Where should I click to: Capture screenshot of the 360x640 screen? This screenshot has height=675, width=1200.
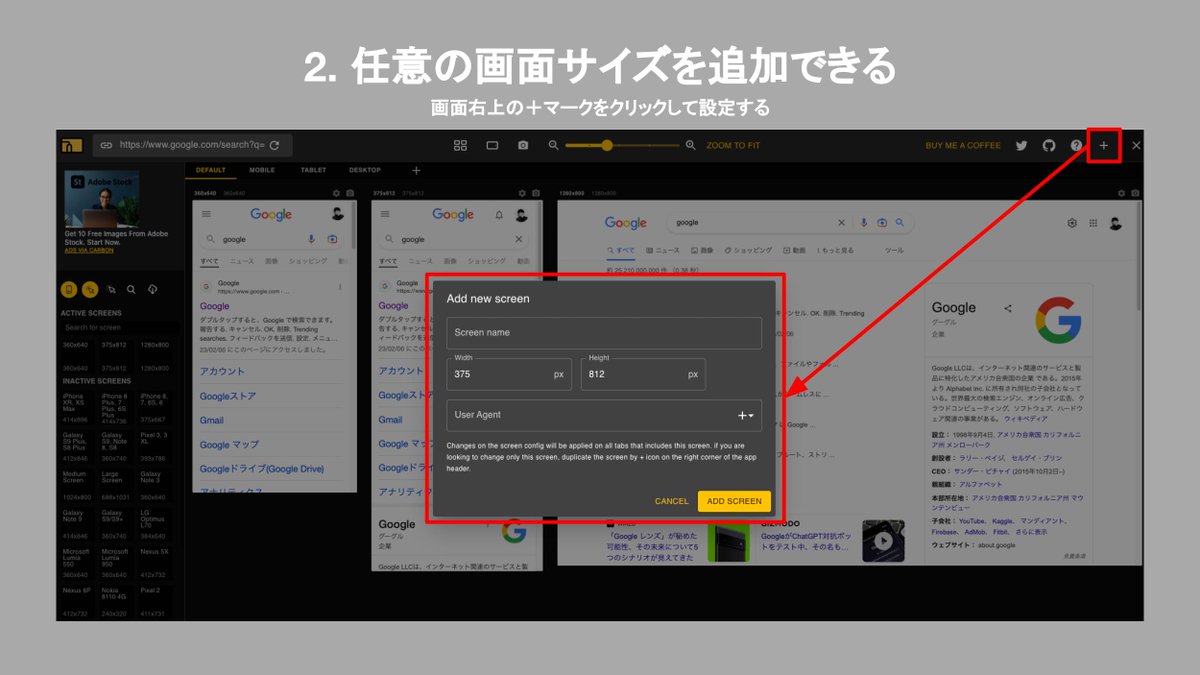[x=350, y=193]
